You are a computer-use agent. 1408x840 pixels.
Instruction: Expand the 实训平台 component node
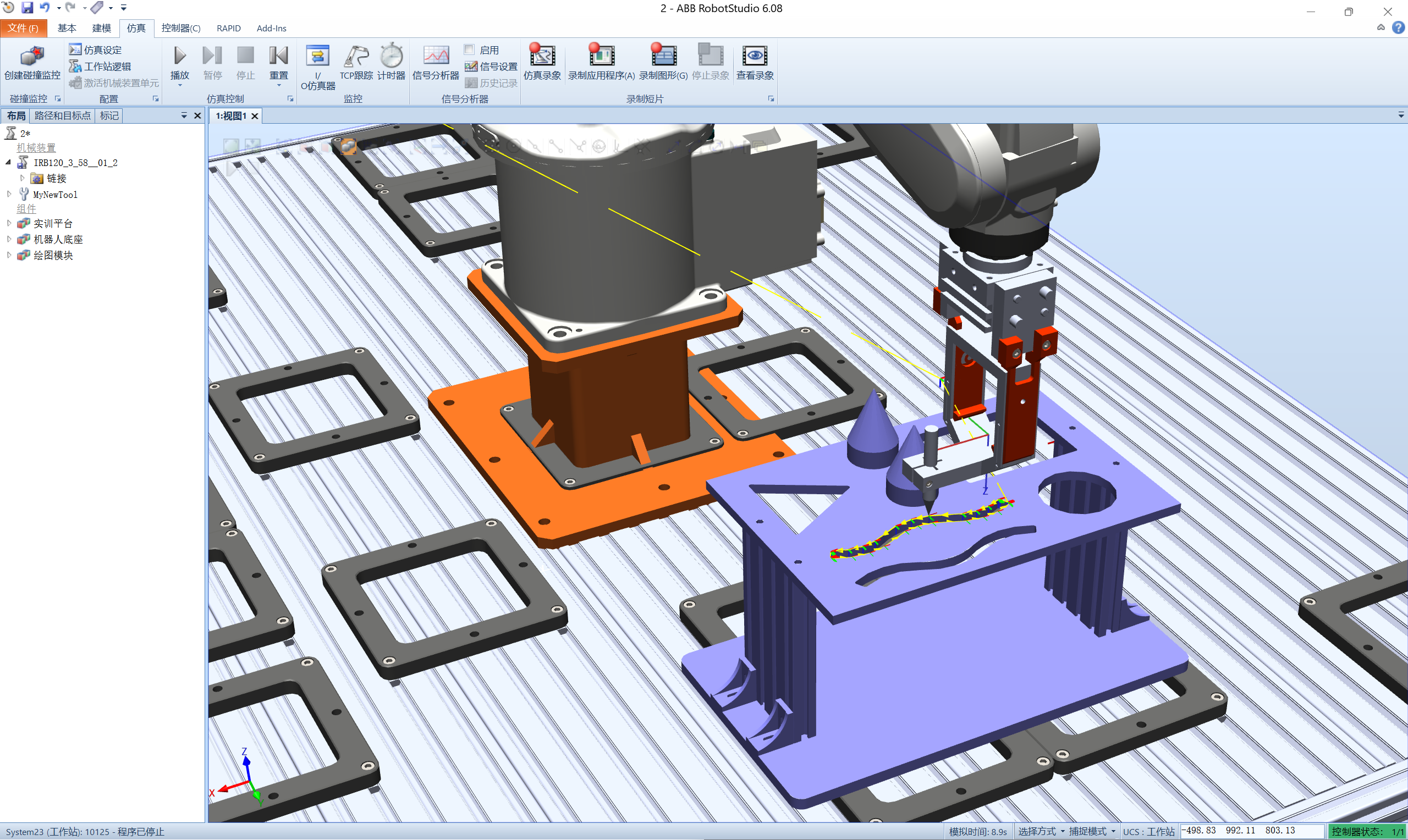tap(8, 223)
